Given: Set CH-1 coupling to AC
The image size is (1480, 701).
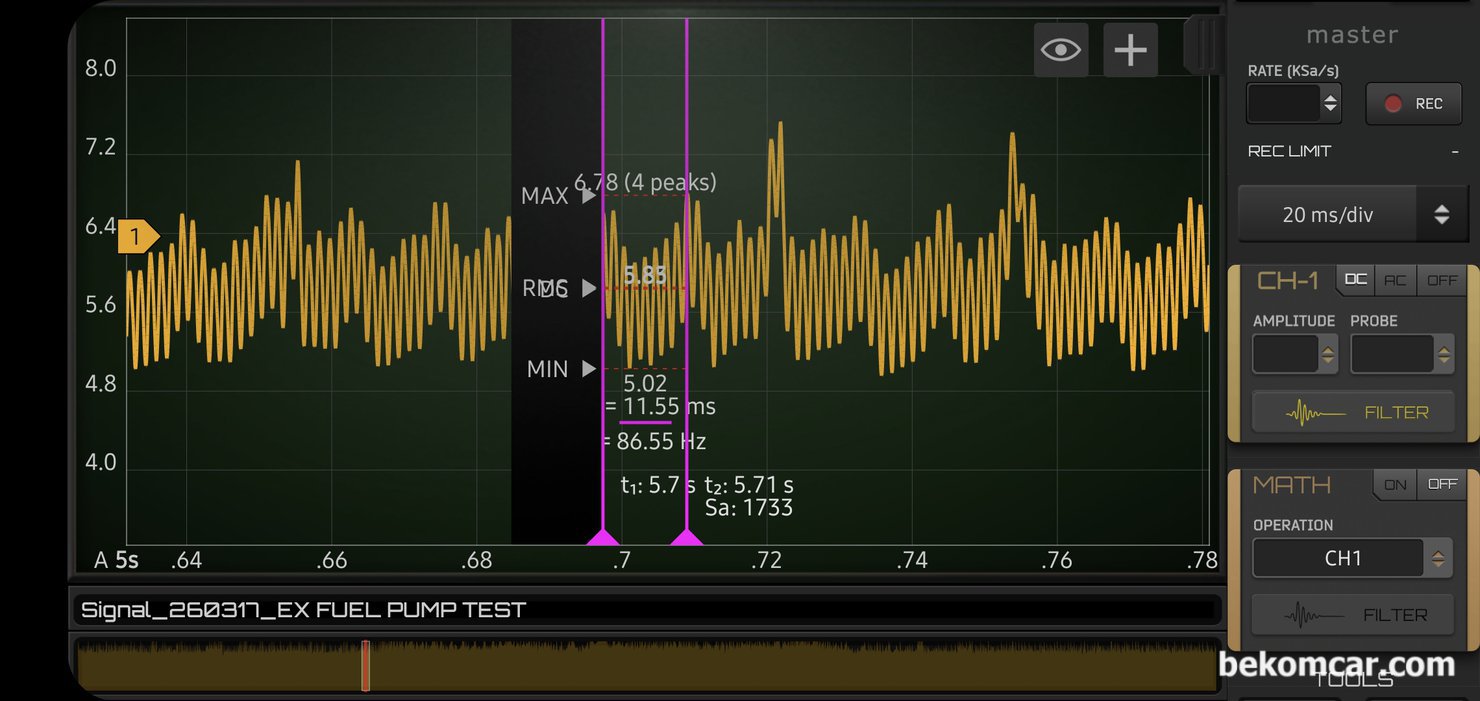Looking at the screenshot, I should pos(1395,280).
